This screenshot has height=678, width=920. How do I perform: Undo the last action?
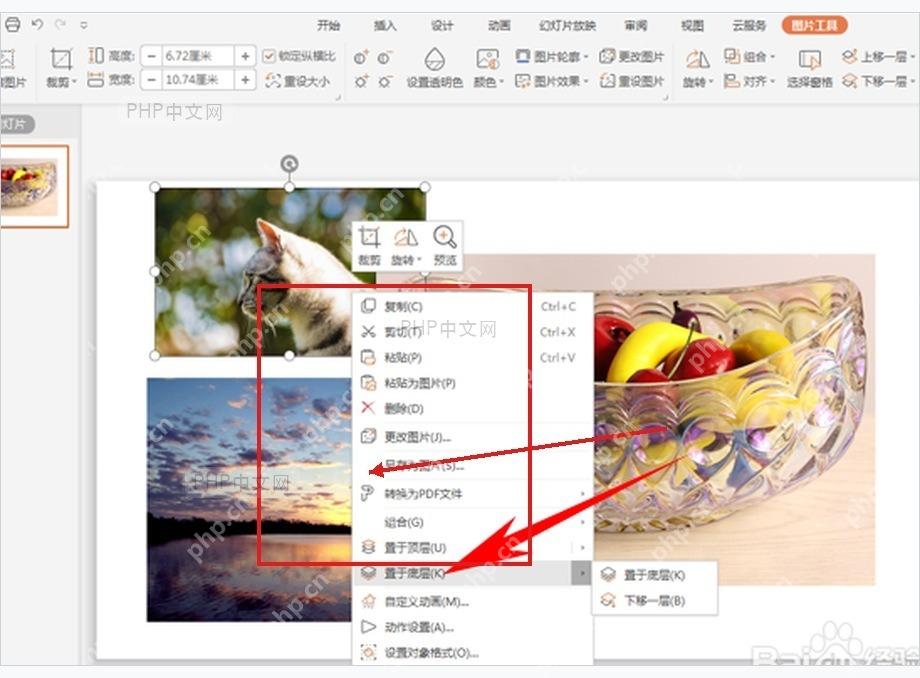pyautogui.click(x=38, y=25)
